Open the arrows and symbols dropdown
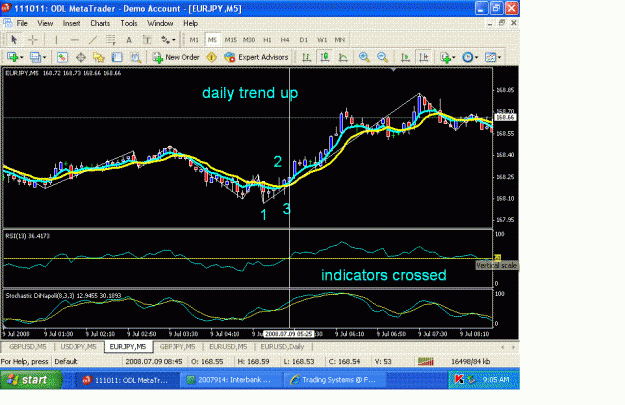The width and height of the screenshot is (625, 405). 168,39
